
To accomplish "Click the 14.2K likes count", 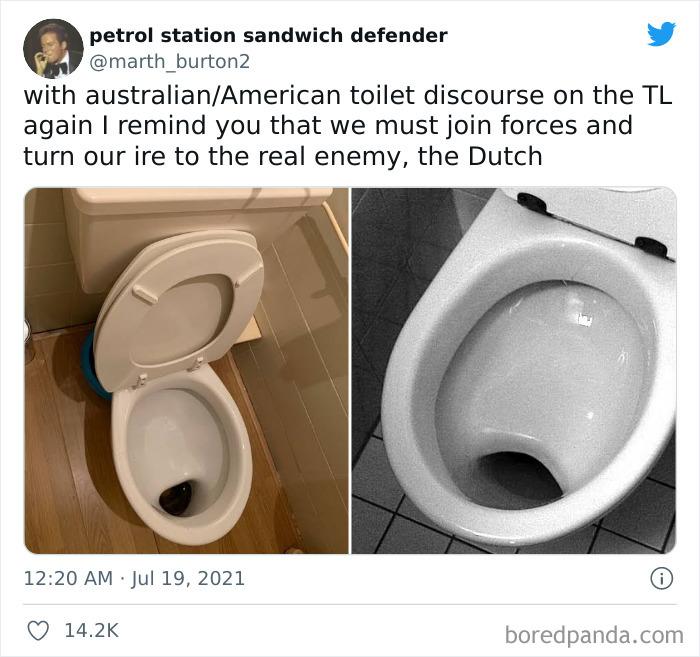I will (x=92, y=630).
